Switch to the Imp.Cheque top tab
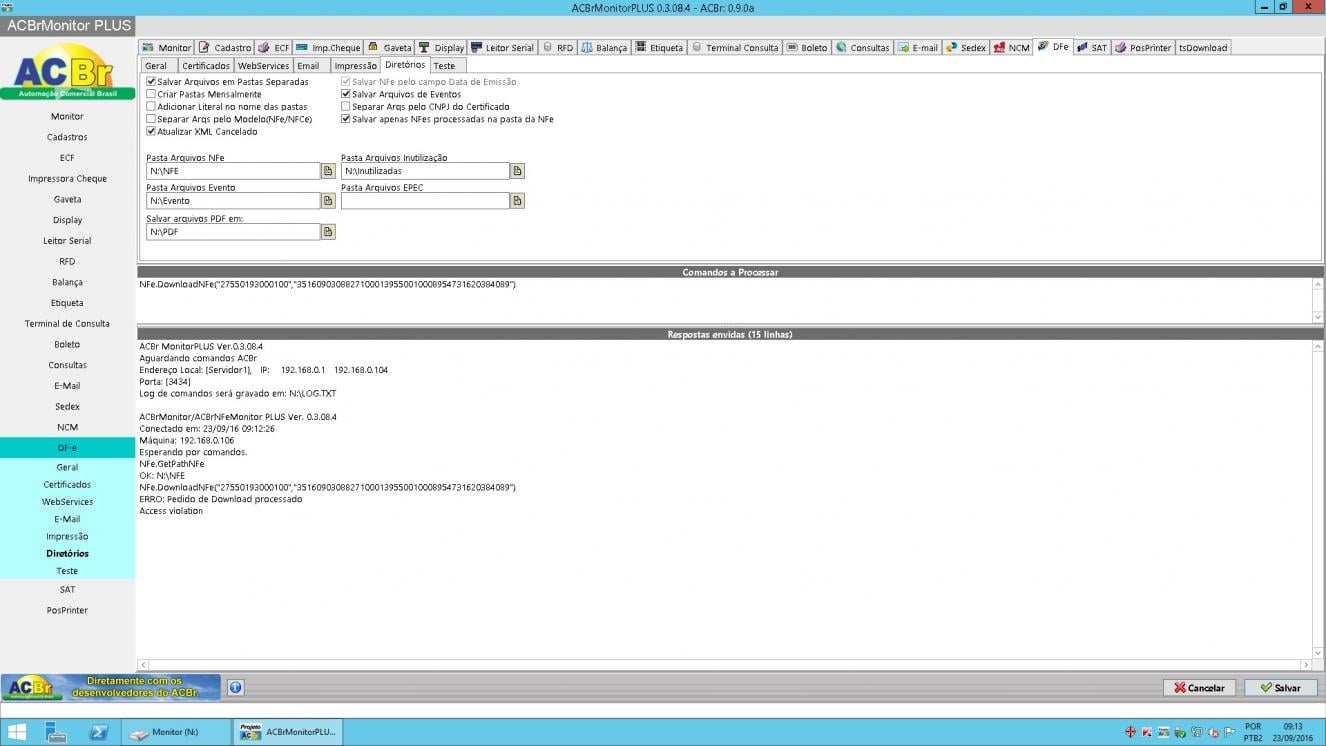Image resolution: width=1326 pixels, height=746 pixels. point(328,47)
